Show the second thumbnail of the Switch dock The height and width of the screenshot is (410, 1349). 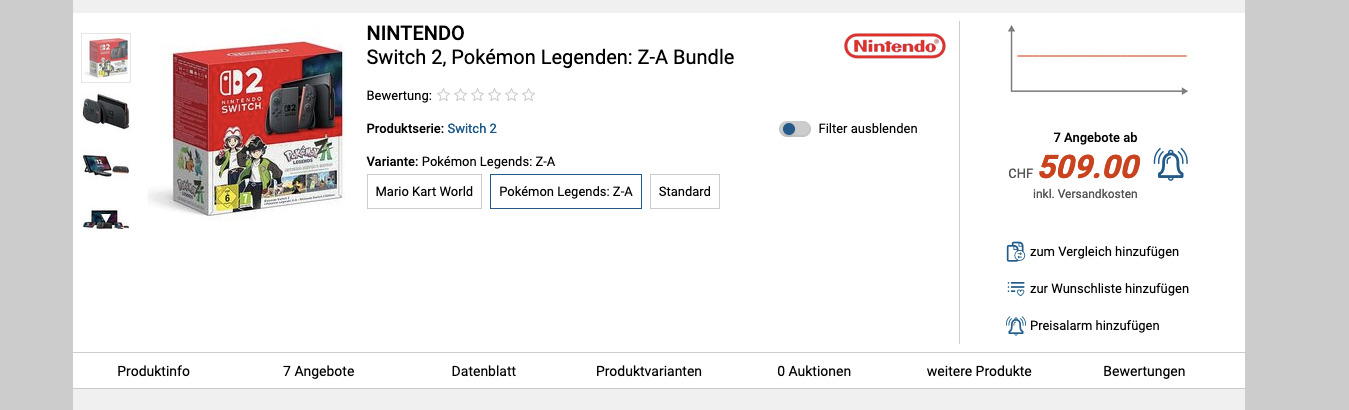pos(105,112)
